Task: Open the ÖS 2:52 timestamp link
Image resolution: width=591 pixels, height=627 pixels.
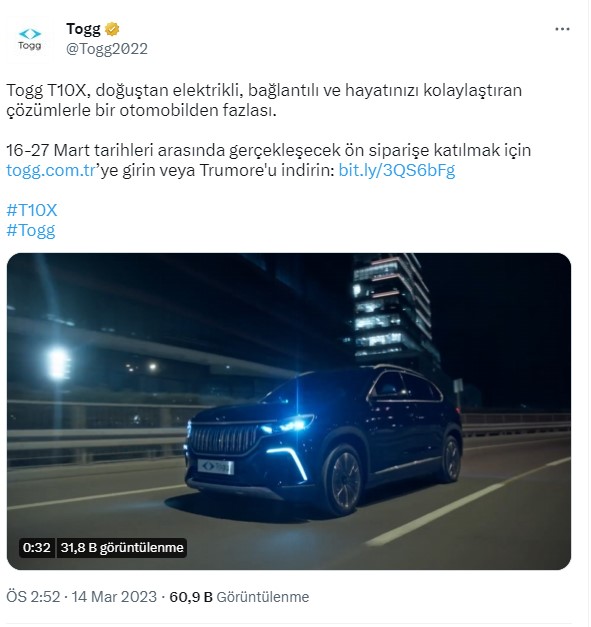Action: (33, 597)
